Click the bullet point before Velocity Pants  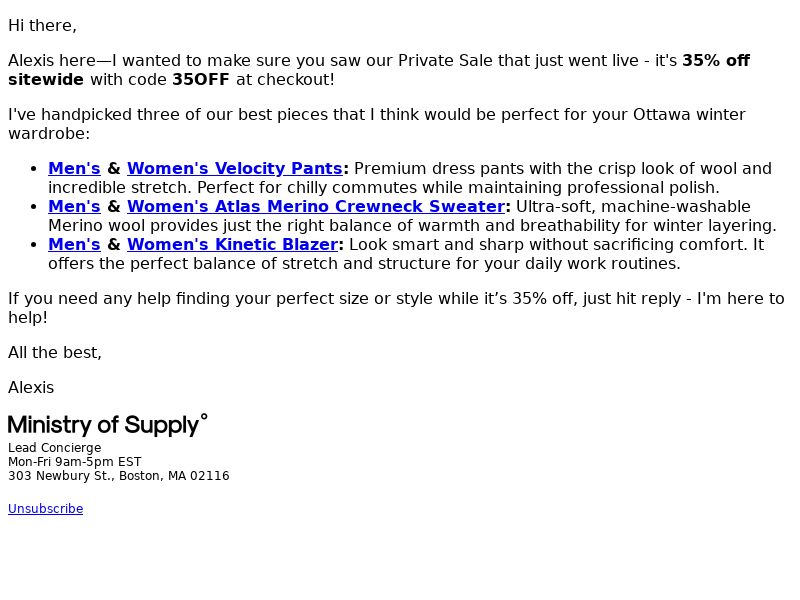34,169
